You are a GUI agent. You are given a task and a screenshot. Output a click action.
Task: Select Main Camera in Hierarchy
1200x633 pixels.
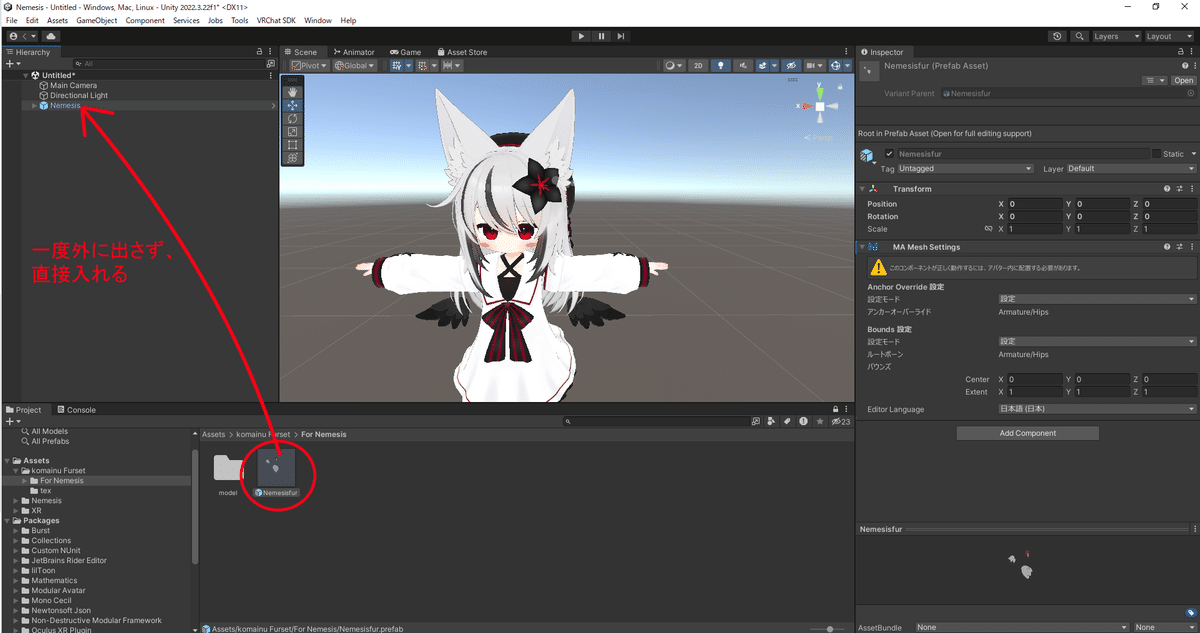coord(73,86)
